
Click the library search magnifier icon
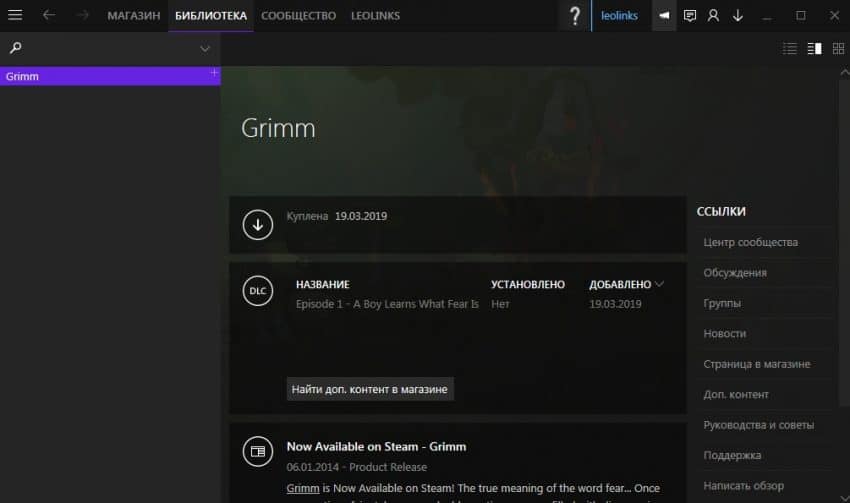(16, 48)
